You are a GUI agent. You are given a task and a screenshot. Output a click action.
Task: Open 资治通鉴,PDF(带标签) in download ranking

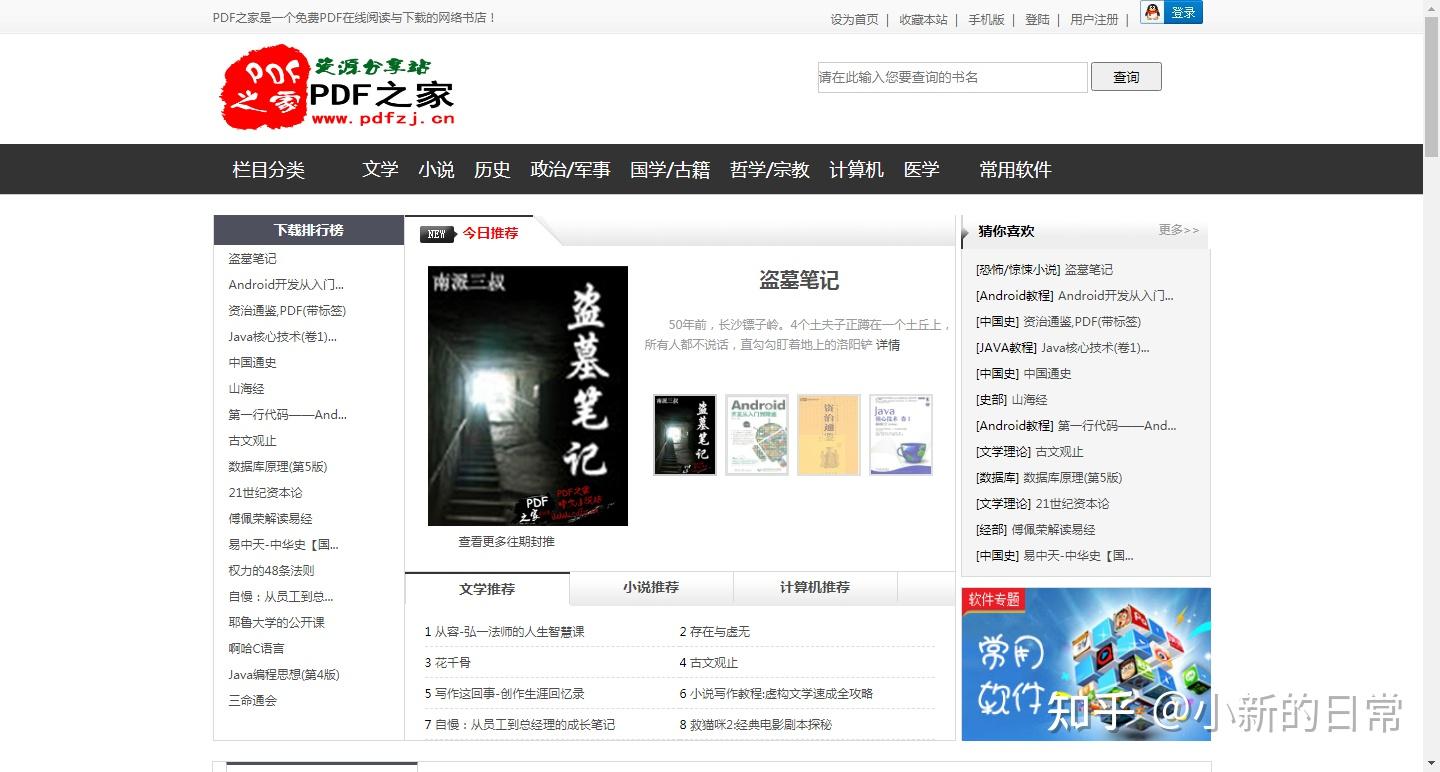pos(287,311)
